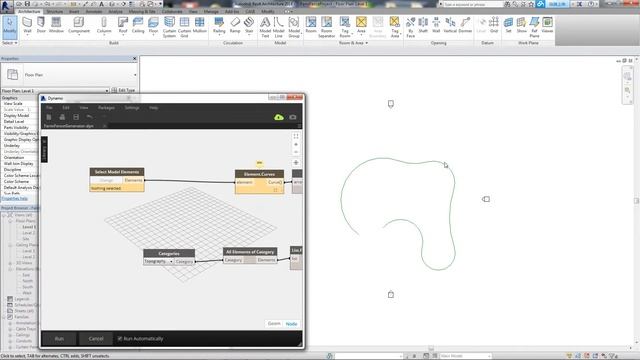640x360 pixels.
Task: Select the Ramp tool
Action: [x=235, y=25]
